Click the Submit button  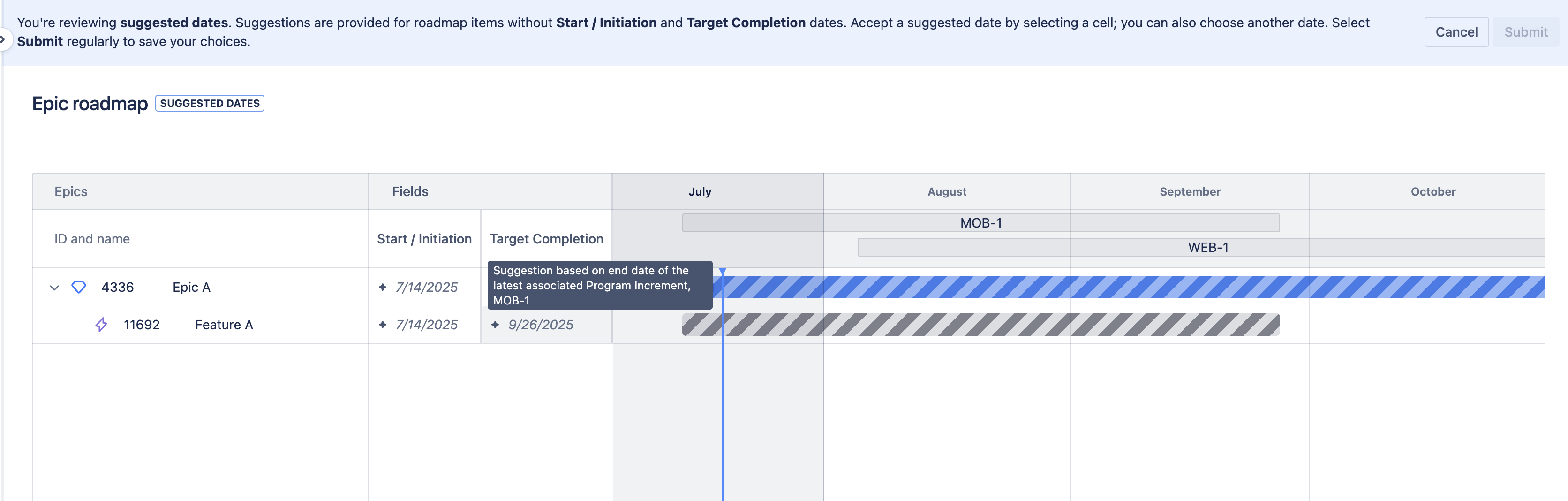(x=1525, y=31)
